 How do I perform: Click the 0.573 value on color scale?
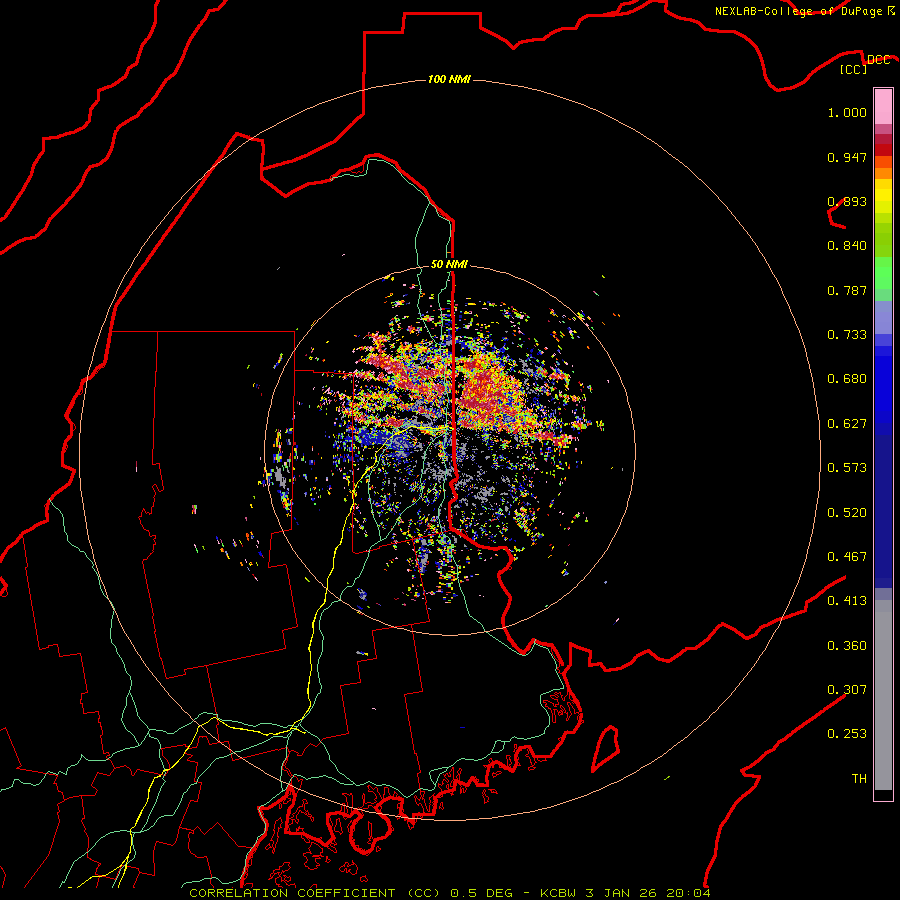click(x=847, y=468)
